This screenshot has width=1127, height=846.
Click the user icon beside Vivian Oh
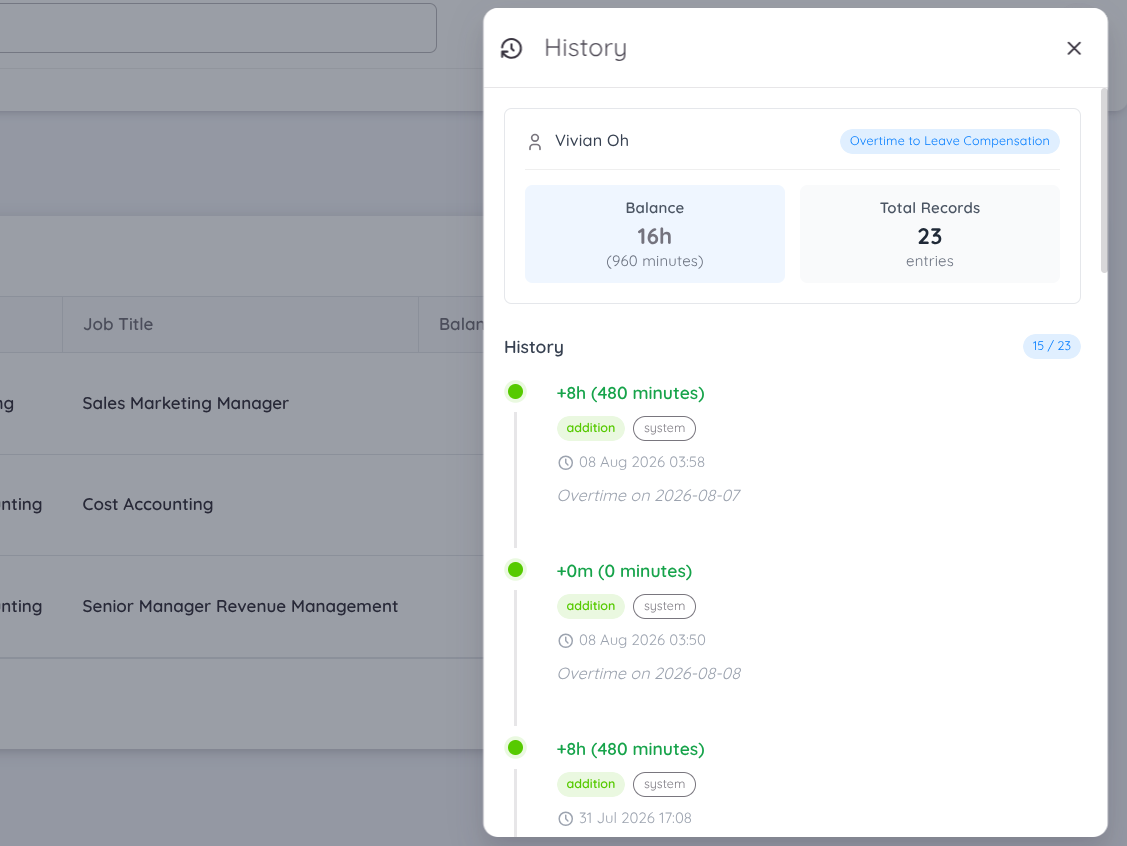(x=535, y=142)
